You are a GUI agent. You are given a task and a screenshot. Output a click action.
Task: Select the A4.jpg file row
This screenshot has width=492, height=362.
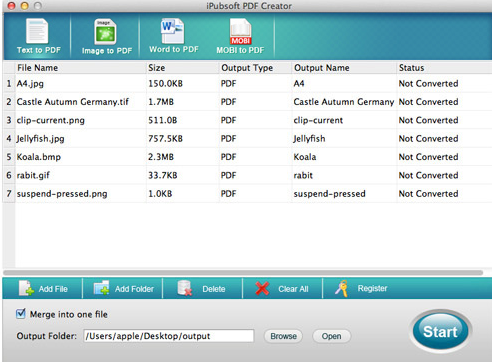coord(247,83)
